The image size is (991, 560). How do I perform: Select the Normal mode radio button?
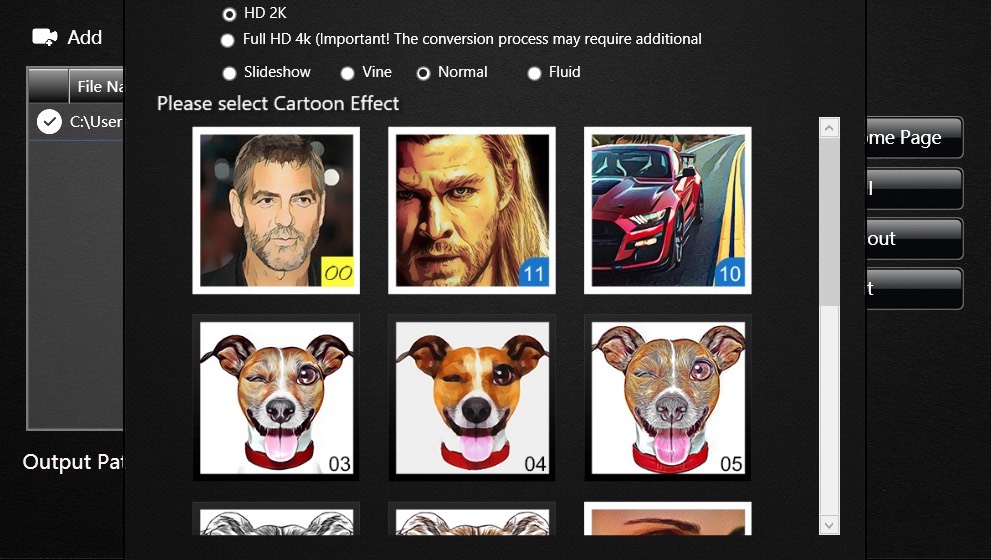pos(423,73)
